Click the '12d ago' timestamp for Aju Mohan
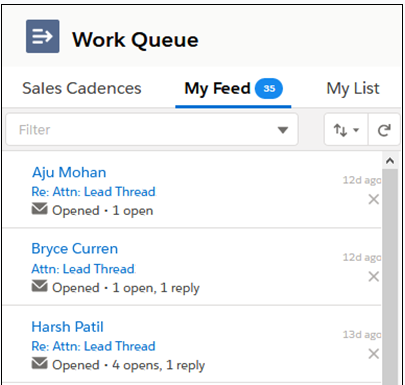 click(362, 180)
